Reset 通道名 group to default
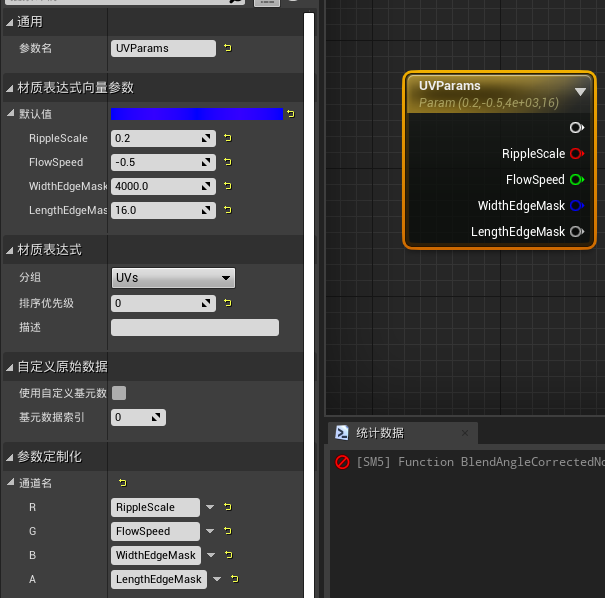The image size is (605, 598). pos(123,483)
